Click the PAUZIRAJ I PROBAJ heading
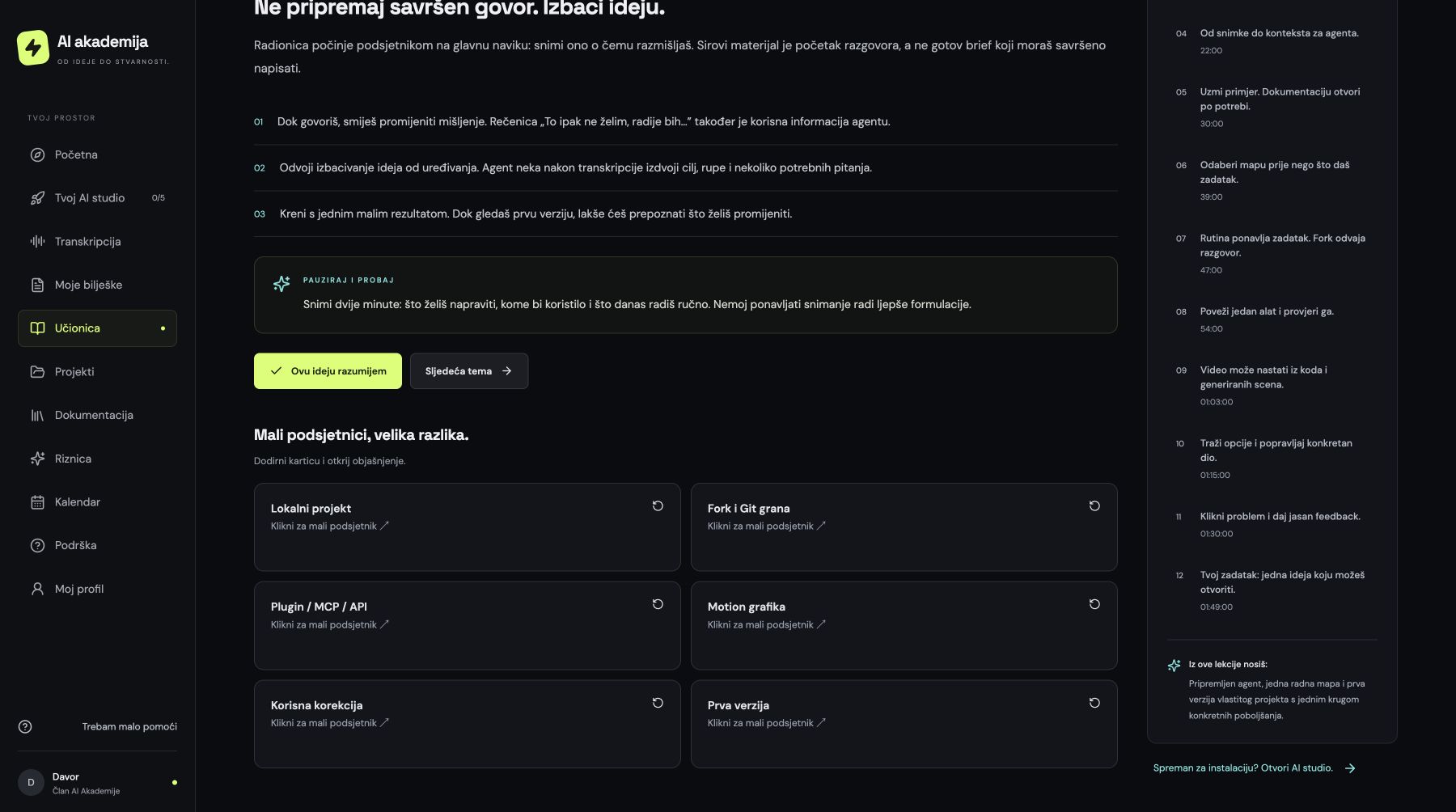1456x812 pixels. (x=349, y=281)
